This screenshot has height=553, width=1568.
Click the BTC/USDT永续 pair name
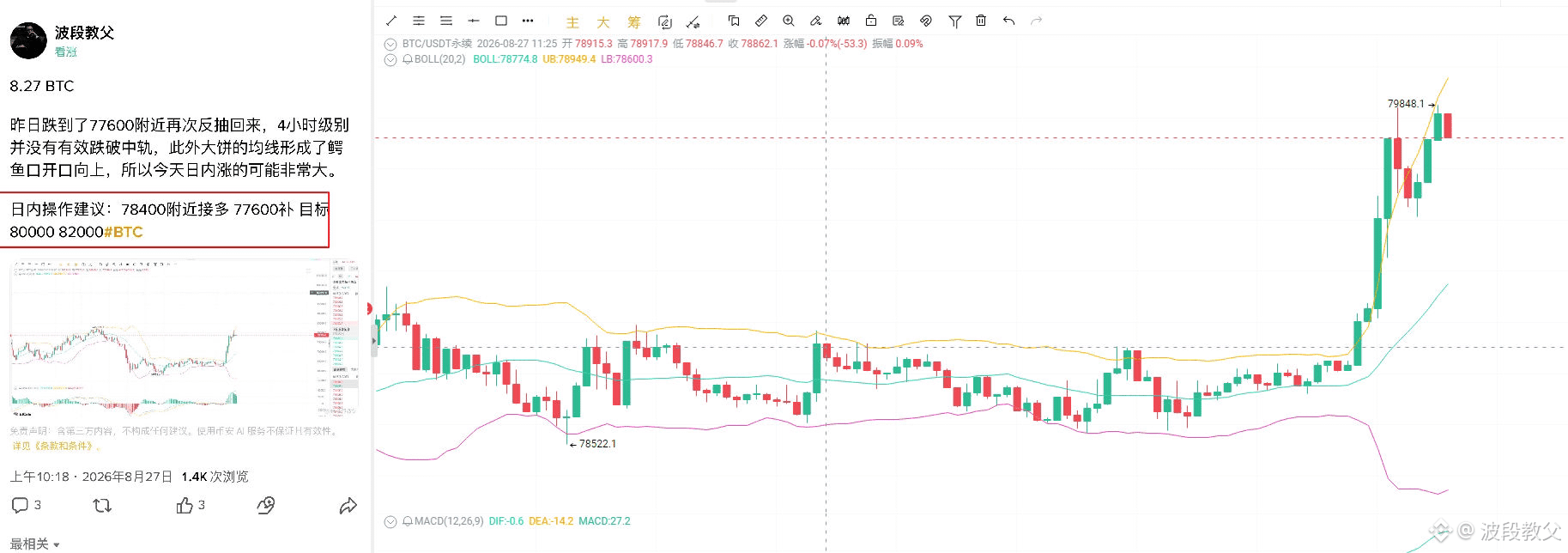tap(437, 44)
